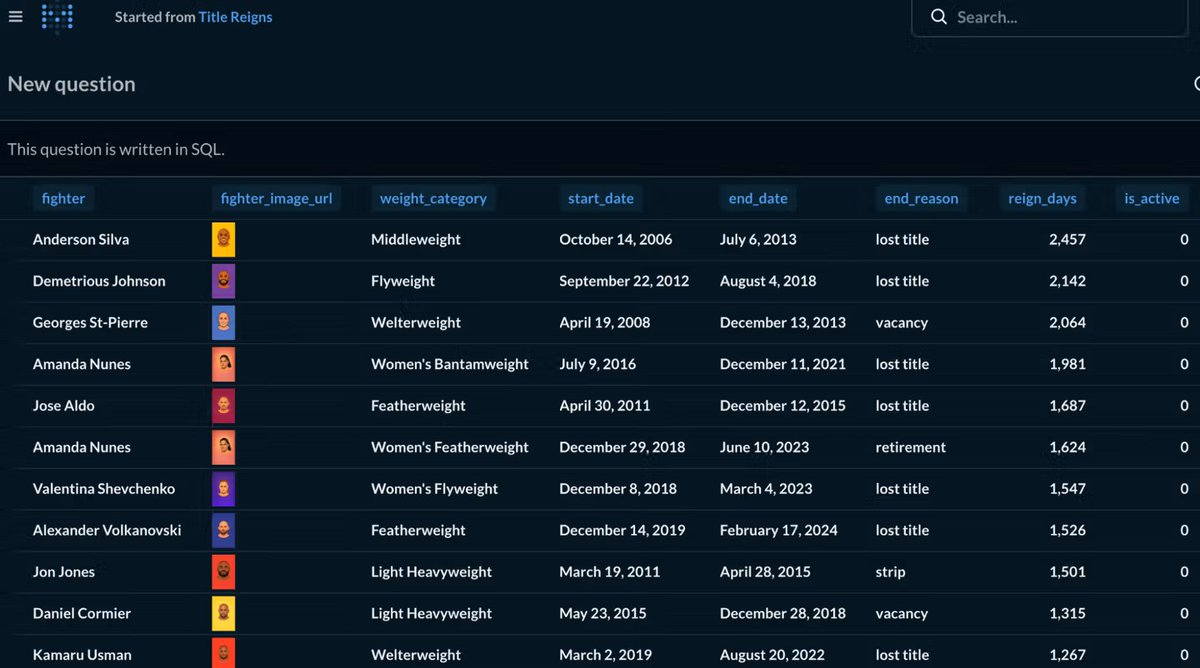Select the Jose Aldo cell
1200x668 pixels.
(64, 406)
